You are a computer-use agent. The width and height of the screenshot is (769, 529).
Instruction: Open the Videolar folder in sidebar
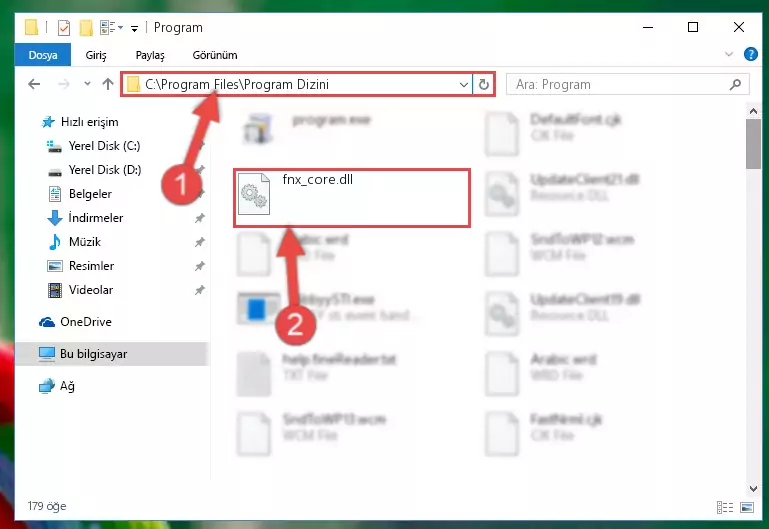click(91, 290)
